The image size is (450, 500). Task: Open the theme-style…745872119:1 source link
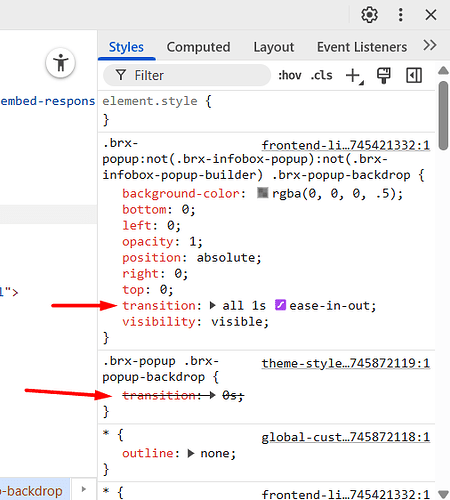[346, 363]
